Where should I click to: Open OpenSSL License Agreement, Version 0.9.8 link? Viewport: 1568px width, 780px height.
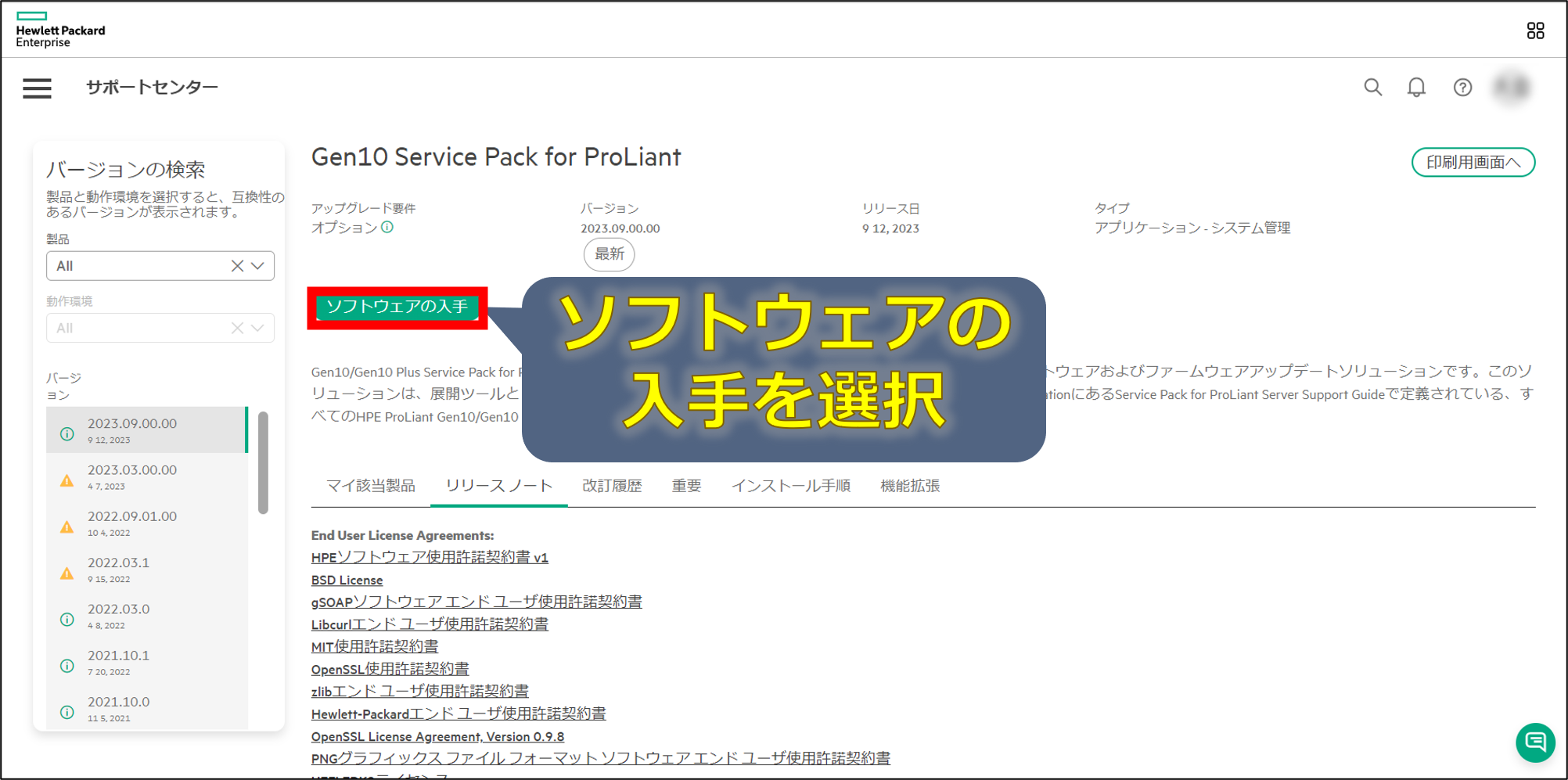437,736
